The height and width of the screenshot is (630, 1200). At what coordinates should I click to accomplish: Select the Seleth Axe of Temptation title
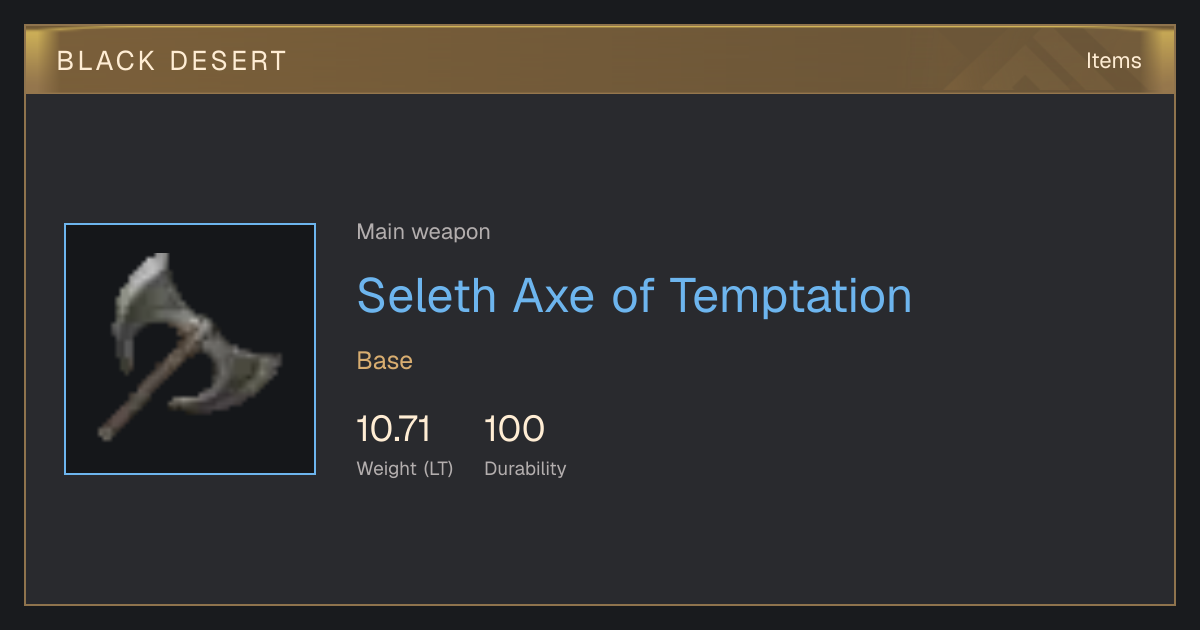[634, 295]
